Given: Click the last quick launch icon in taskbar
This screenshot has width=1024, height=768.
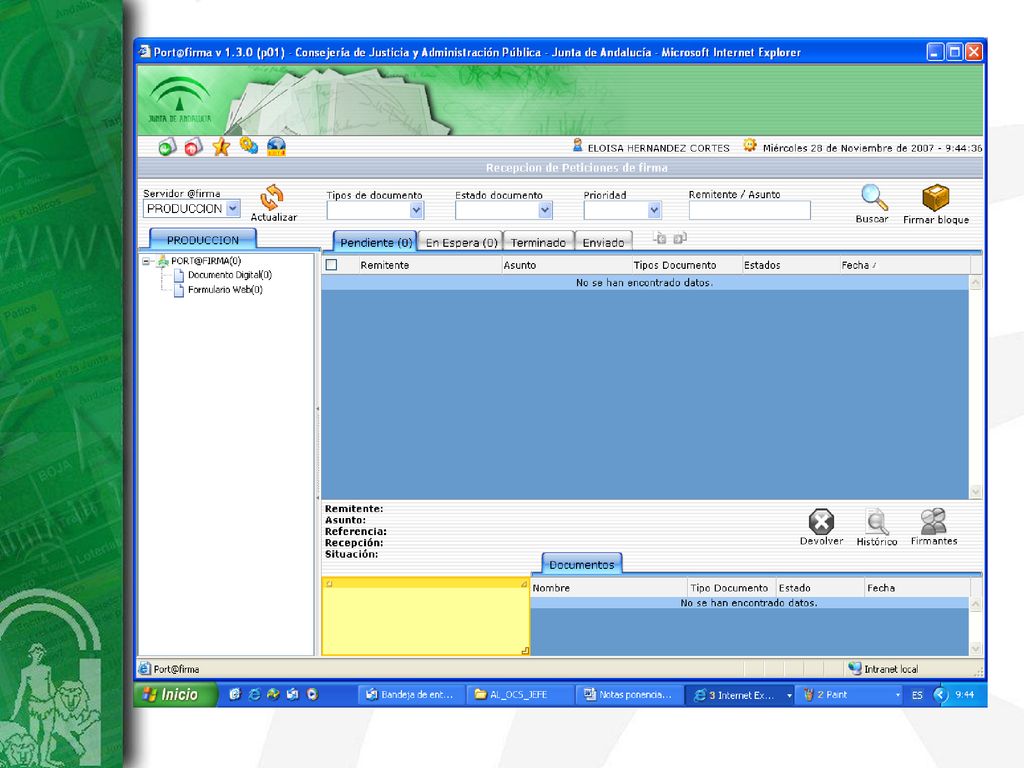Looking at the screenshot, I should (312, 694).
